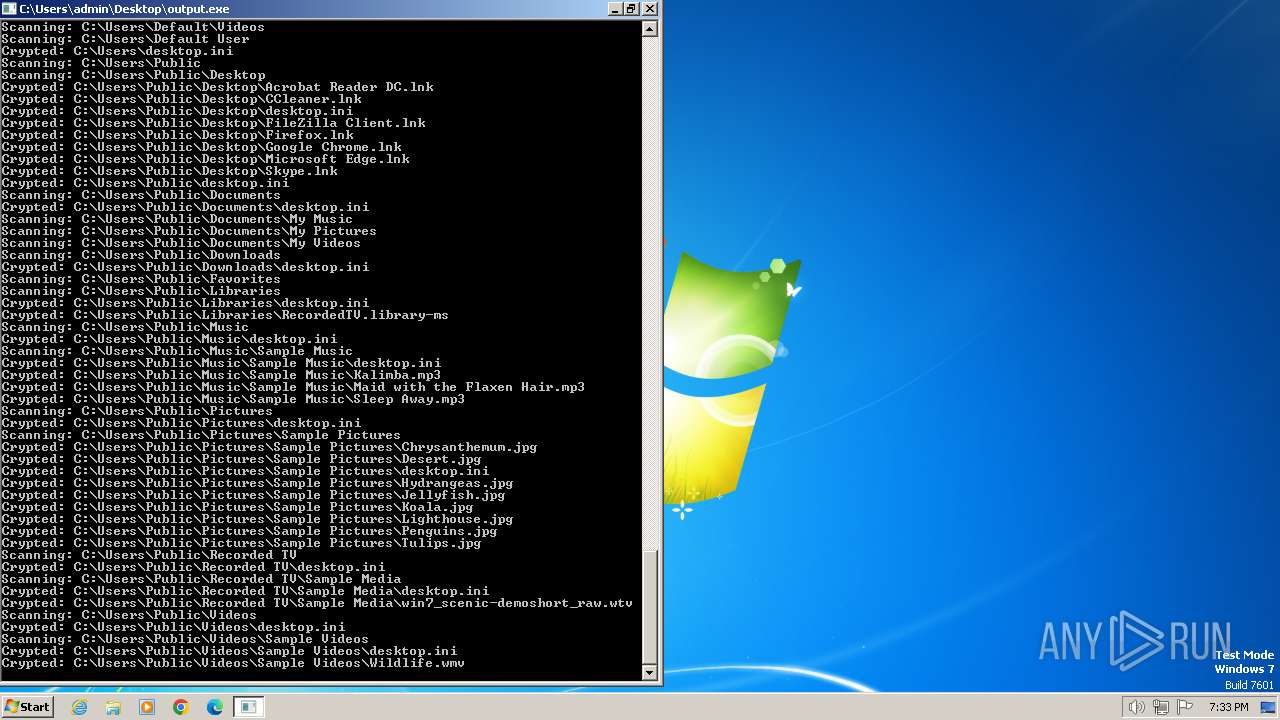This screenshot has height=720, width=1280.
Task: Click 'Scanning: C:\Users\Default\Videos' line
Action: tap(133, 27)
